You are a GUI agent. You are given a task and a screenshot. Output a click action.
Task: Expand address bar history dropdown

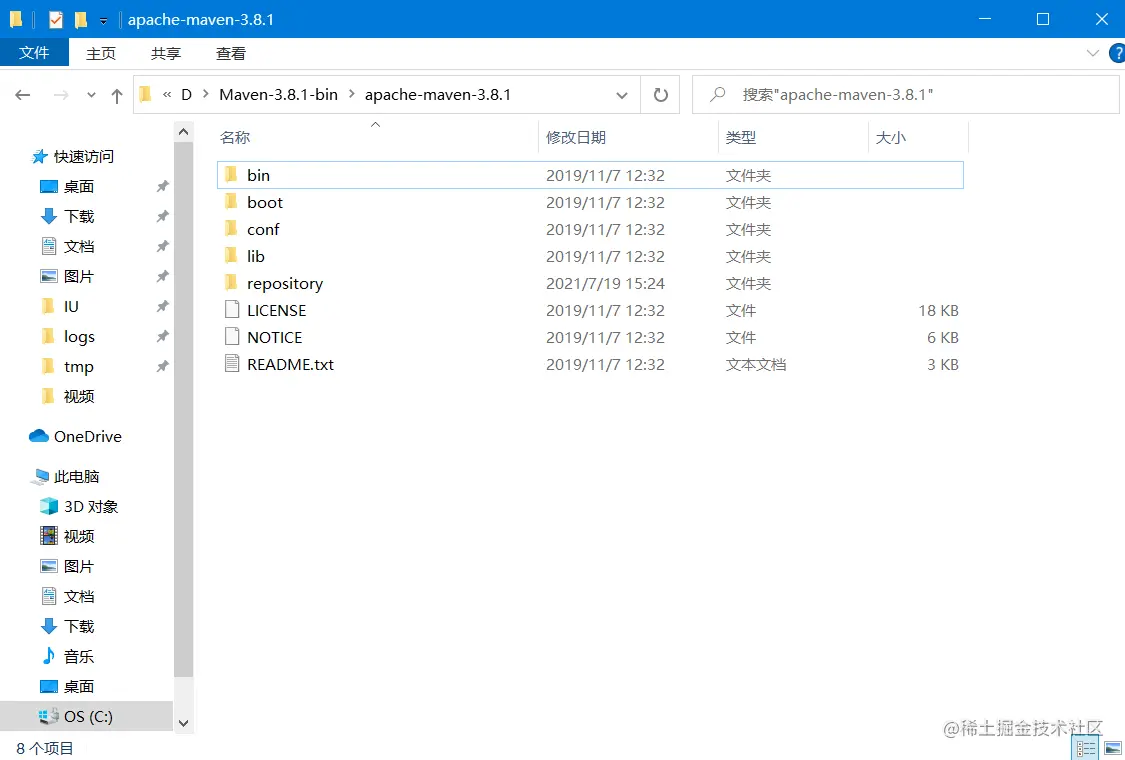[x=622, y=95]
